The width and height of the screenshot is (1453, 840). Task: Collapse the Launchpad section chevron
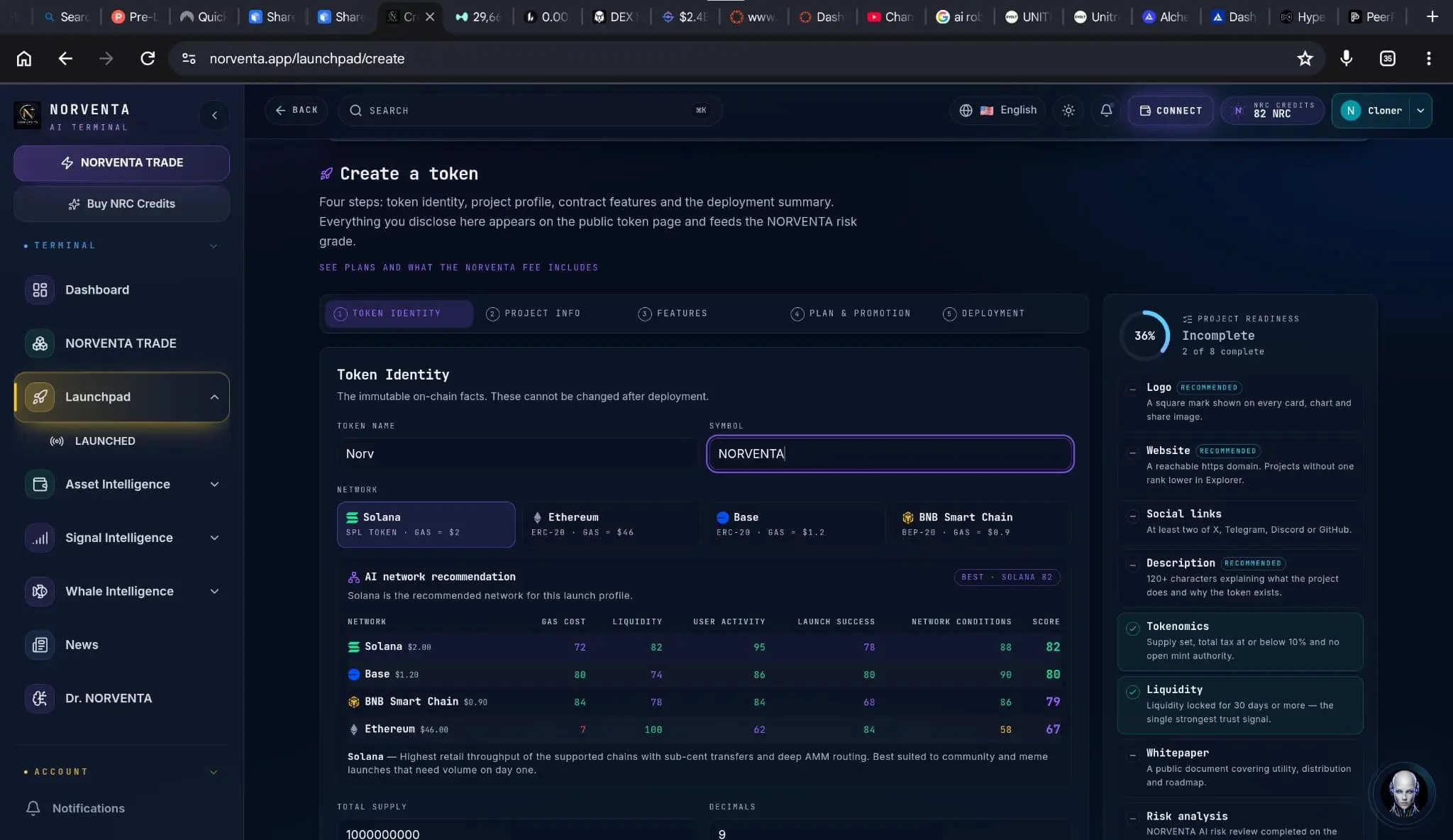coord(214,397)
